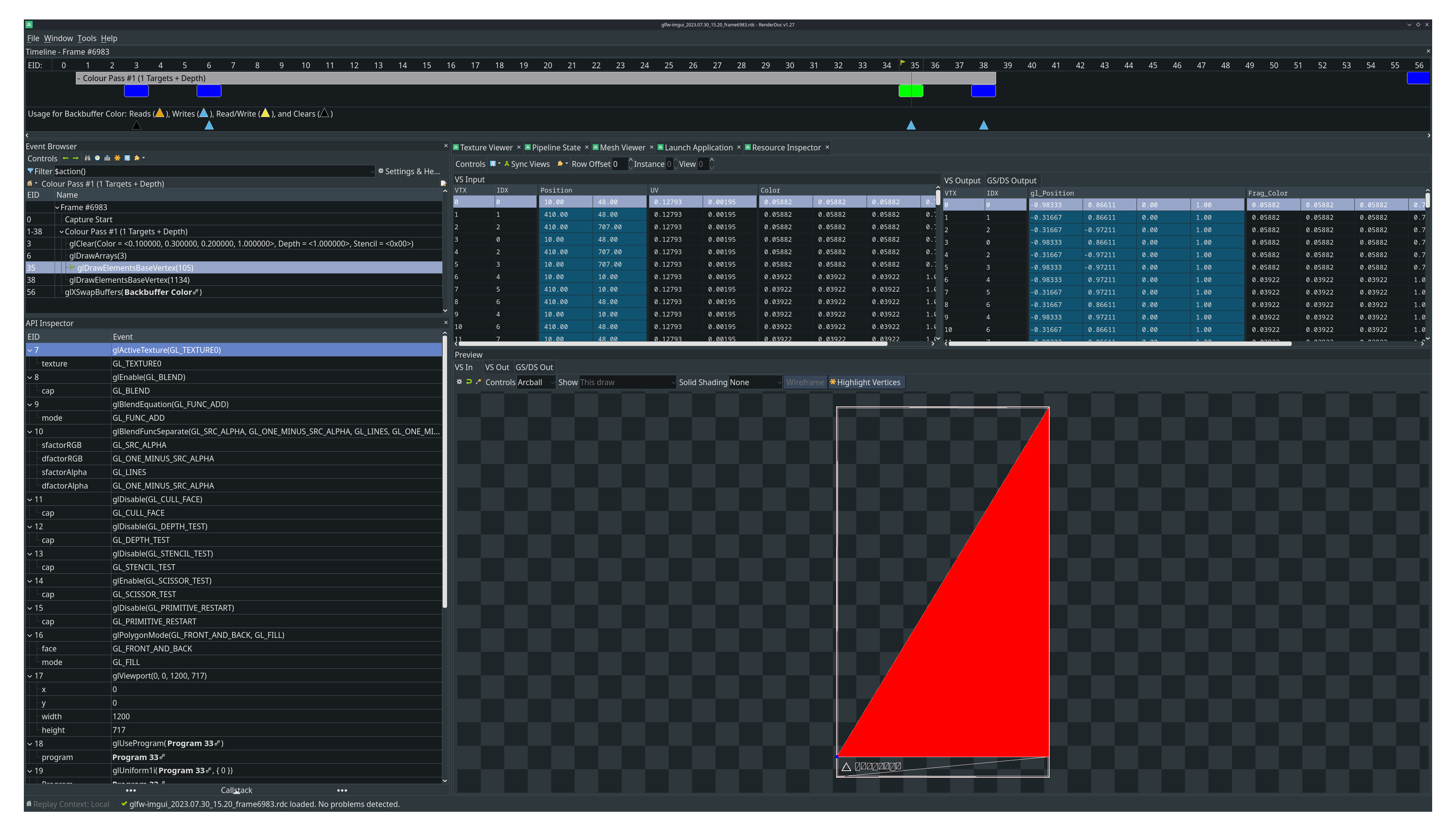
Task: Collapse EID 7 glActiveTexture entry
Action: (29, 350)
